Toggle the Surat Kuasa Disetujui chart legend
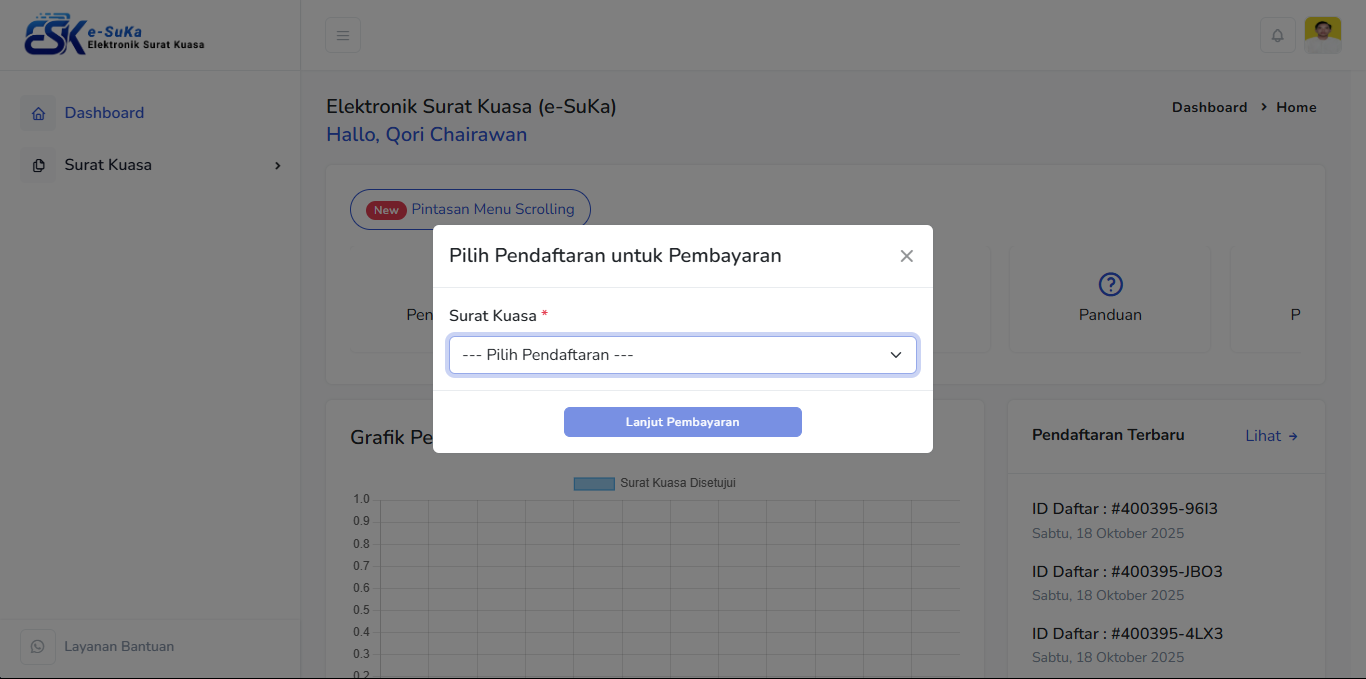 point(655,483)
